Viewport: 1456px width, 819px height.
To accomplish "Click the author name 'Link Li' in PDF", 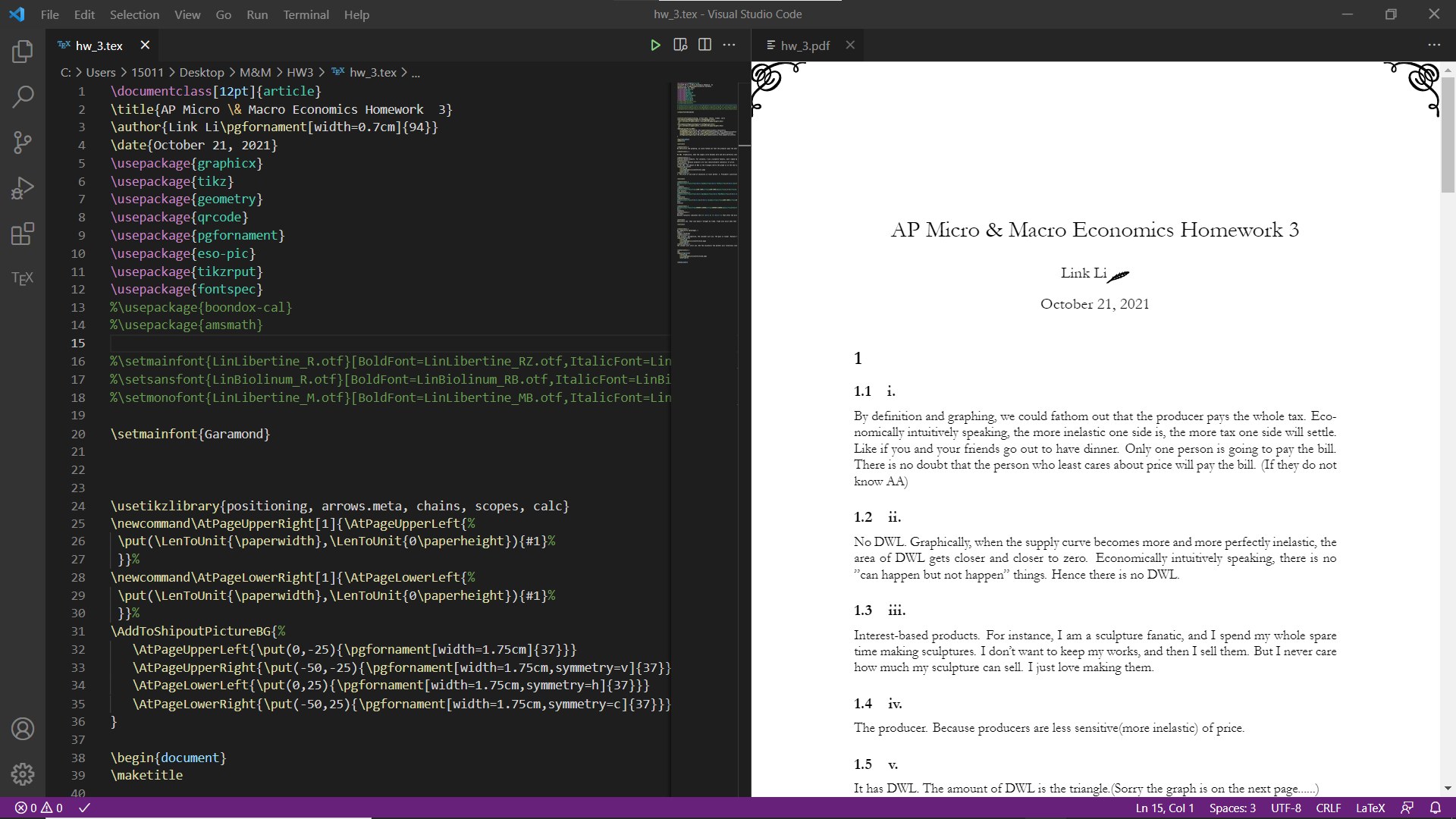I will point(1084,273).
